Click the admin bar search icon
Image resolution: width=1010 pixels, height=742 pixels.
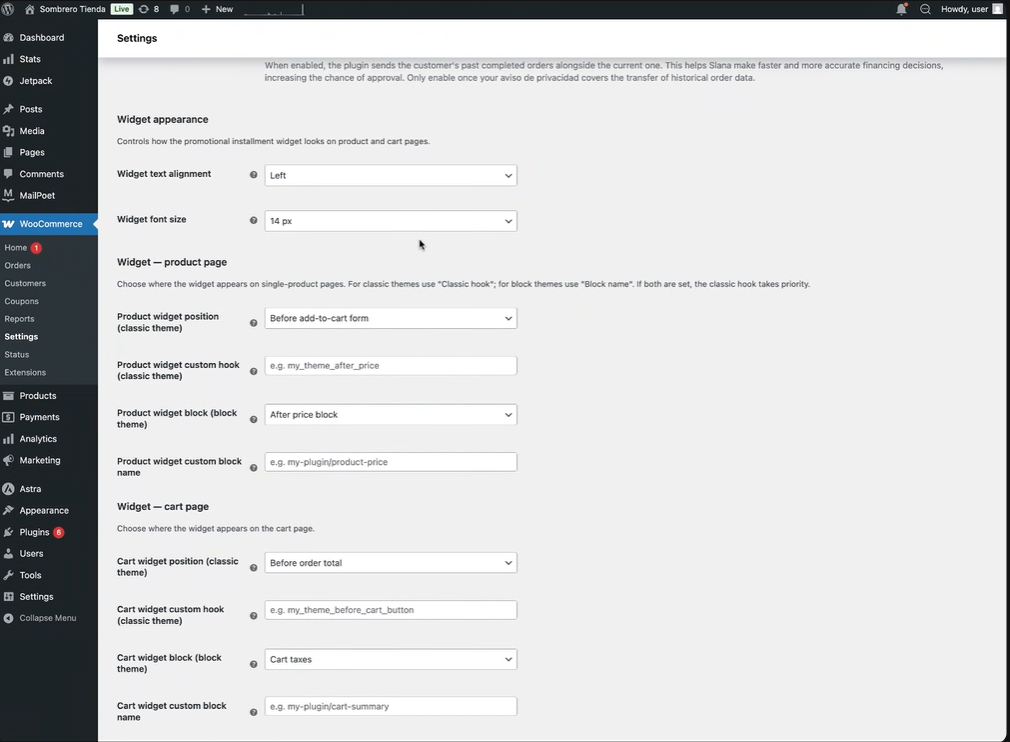pos(925,9)
